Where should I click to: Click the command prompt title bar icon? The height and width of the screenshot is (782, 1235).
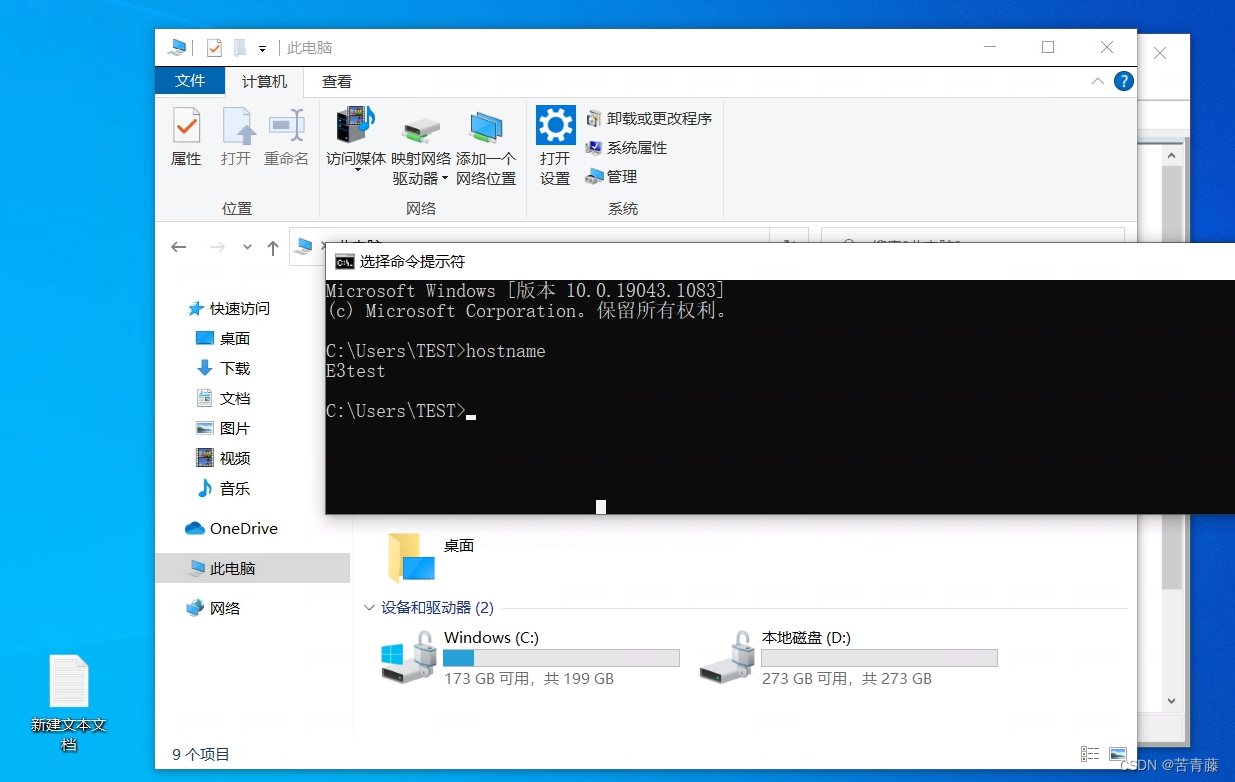[x=344, y=262]
